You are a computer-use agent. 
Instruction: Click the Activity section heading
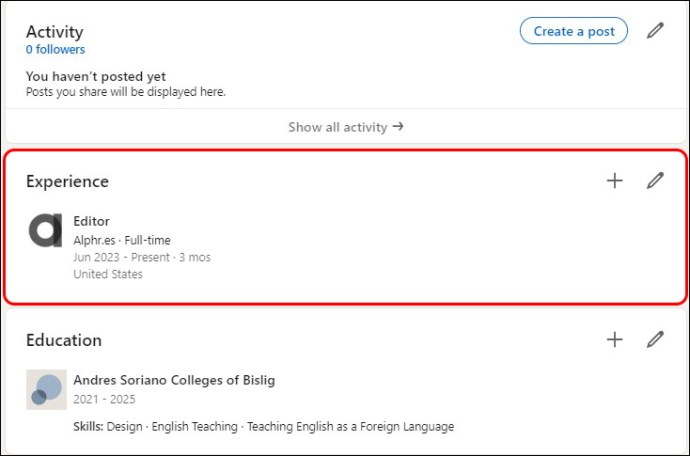point(55,32)
